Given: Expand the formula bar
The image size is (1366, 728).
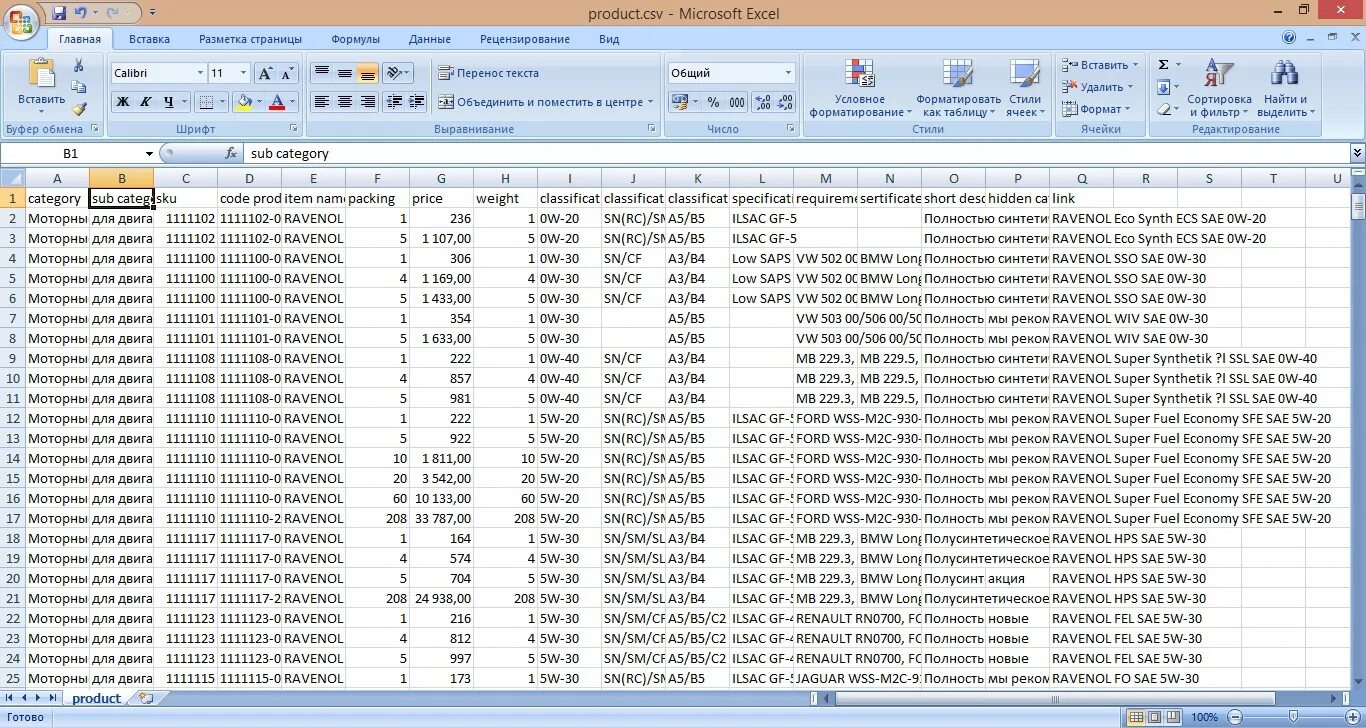Looking at the screenshot, I should tap(1357, 153).
